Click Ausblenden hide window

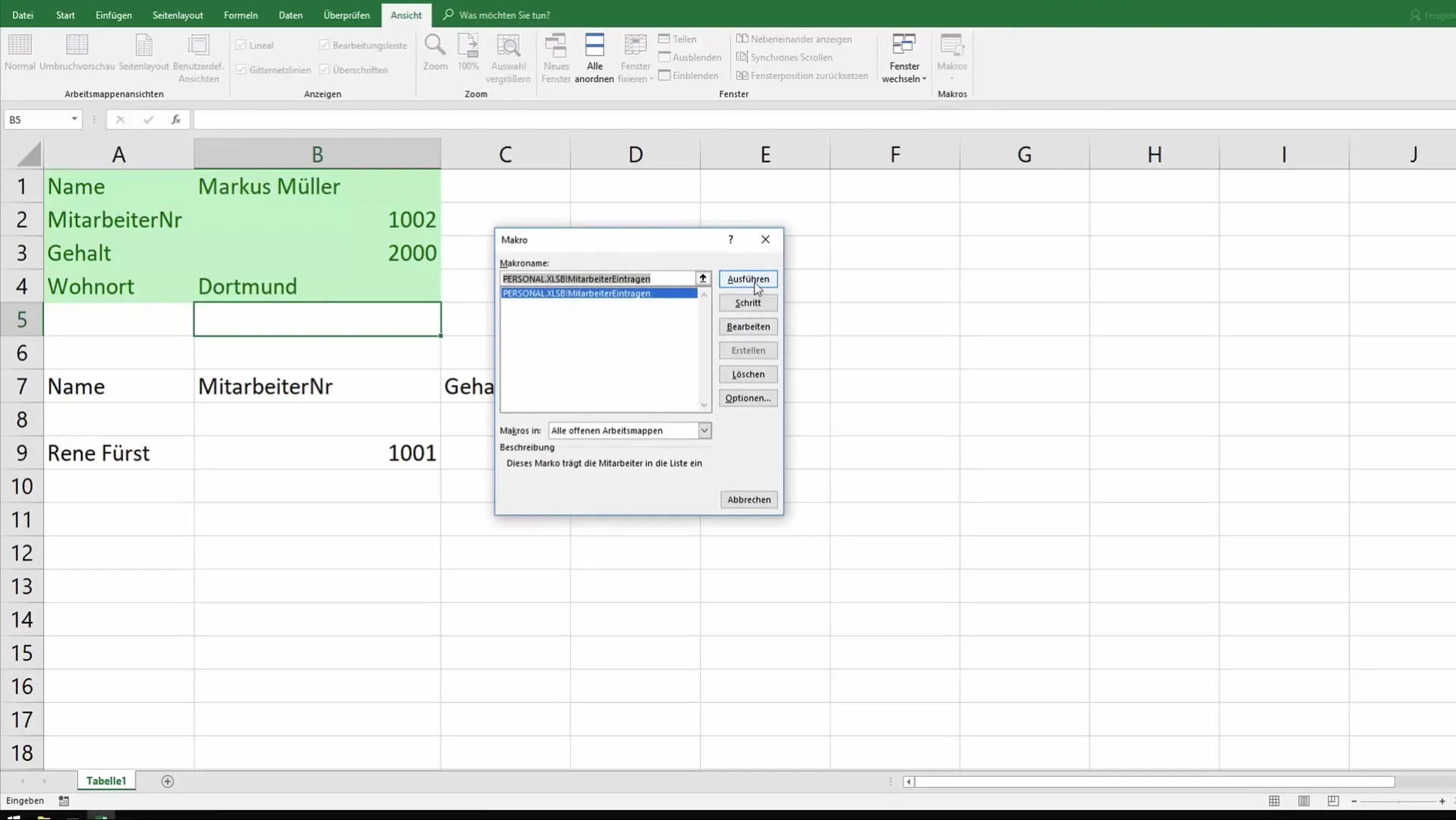pyautogui.click(x=689, y=57)
